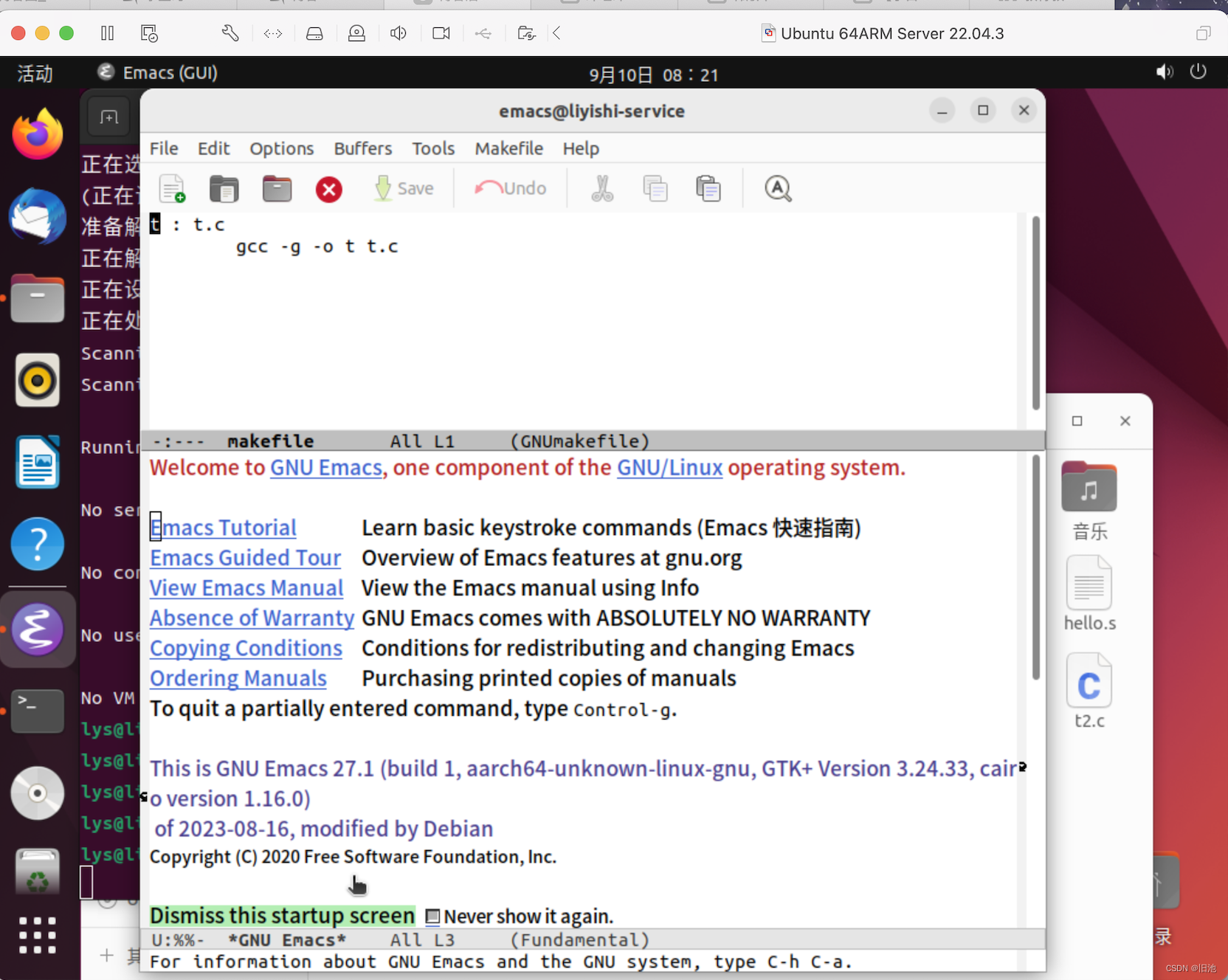Open VM settings with the wrench icon
The width and height of the screenshot is (1228, 980).
pos(230,33)
